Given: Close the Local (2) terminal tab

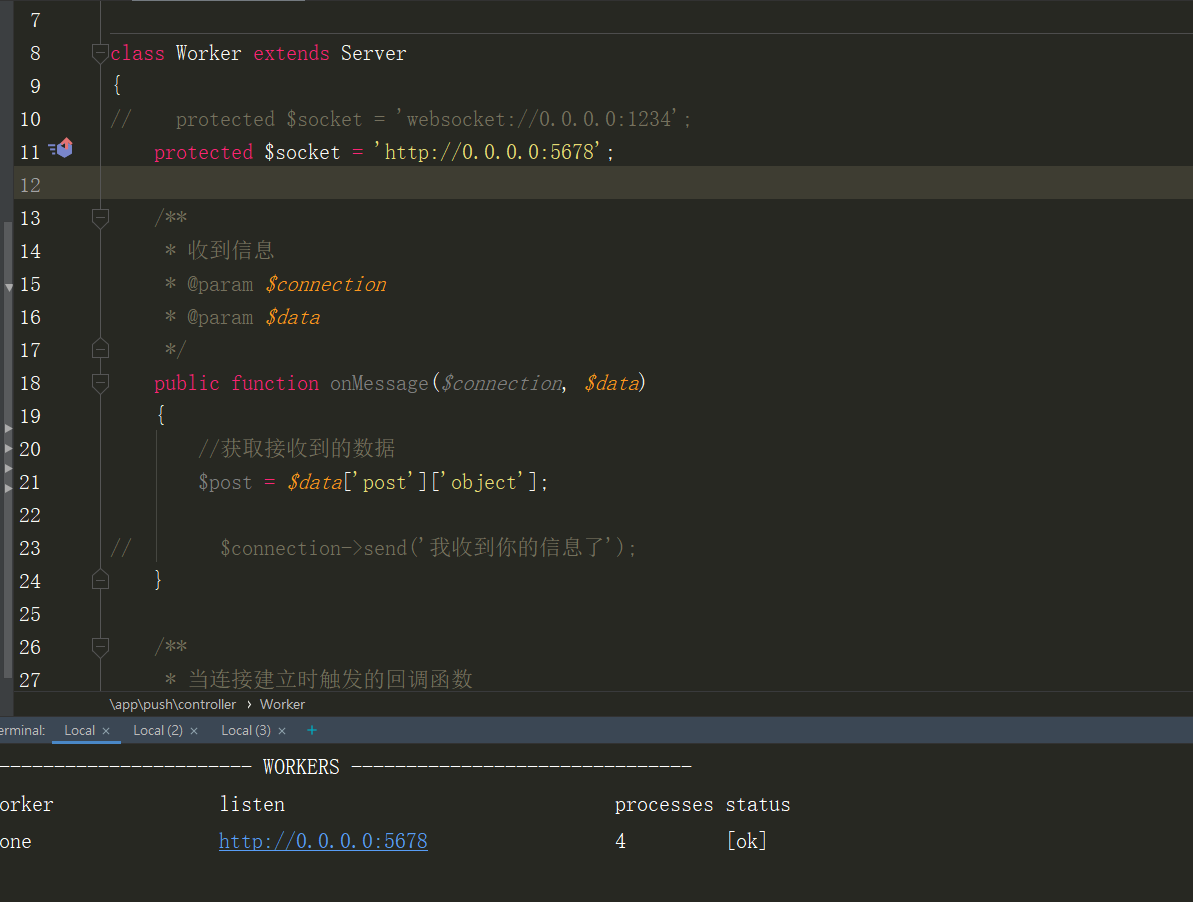Looking at the screenshot, I should tap(194, 731).
